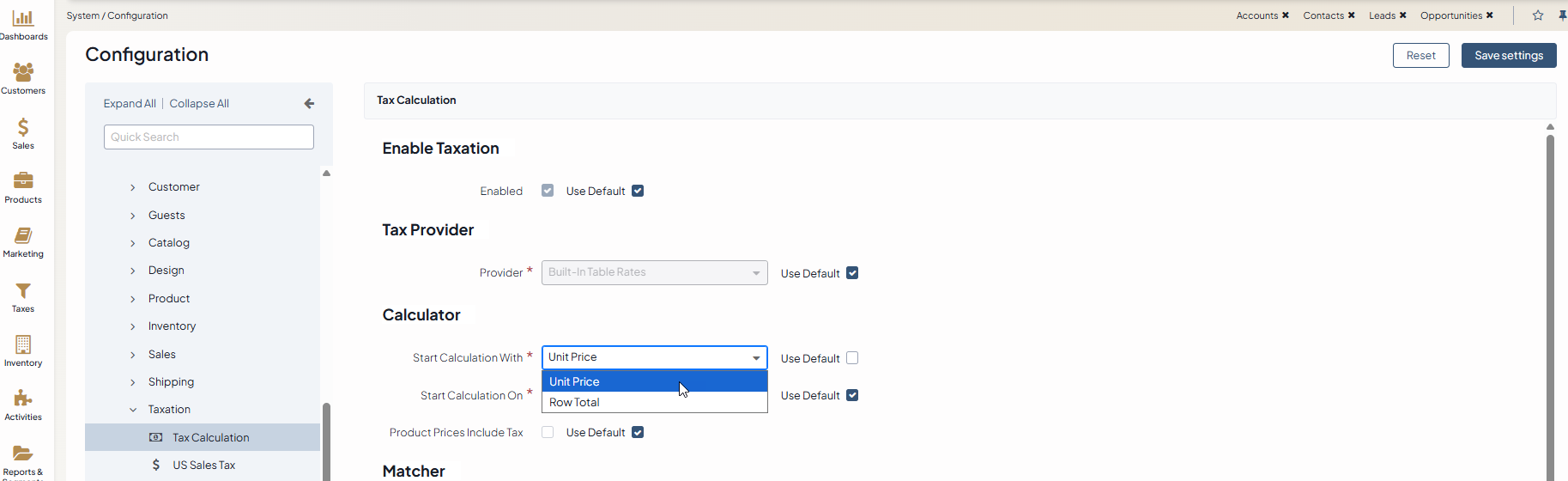Choose Unit Price option in dropdown

[x=574, y=381]
